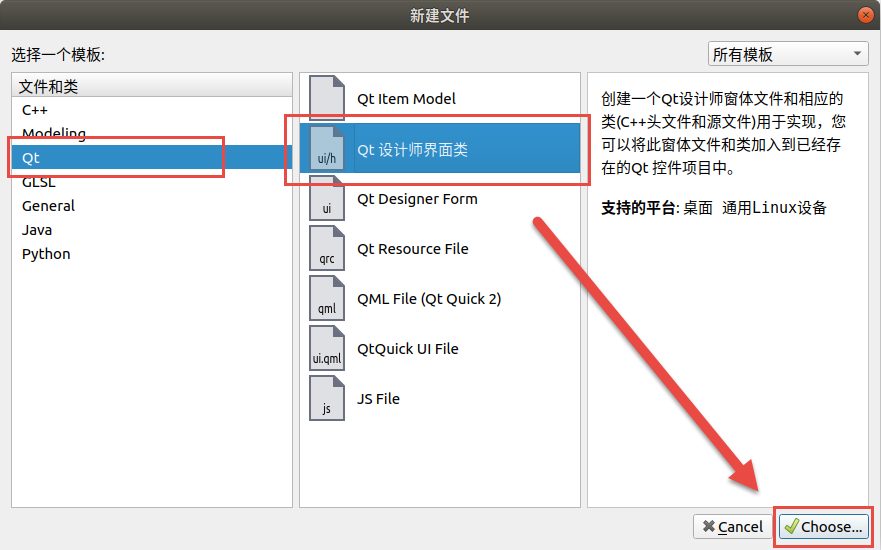Choose the JS File template
Screen dimensions: 881x550
440,398
